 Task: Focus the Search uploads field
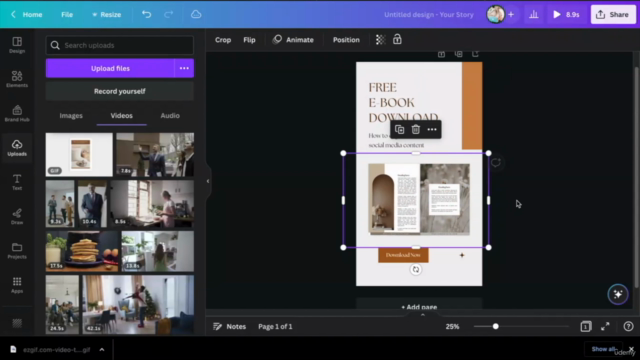point(120,45)
